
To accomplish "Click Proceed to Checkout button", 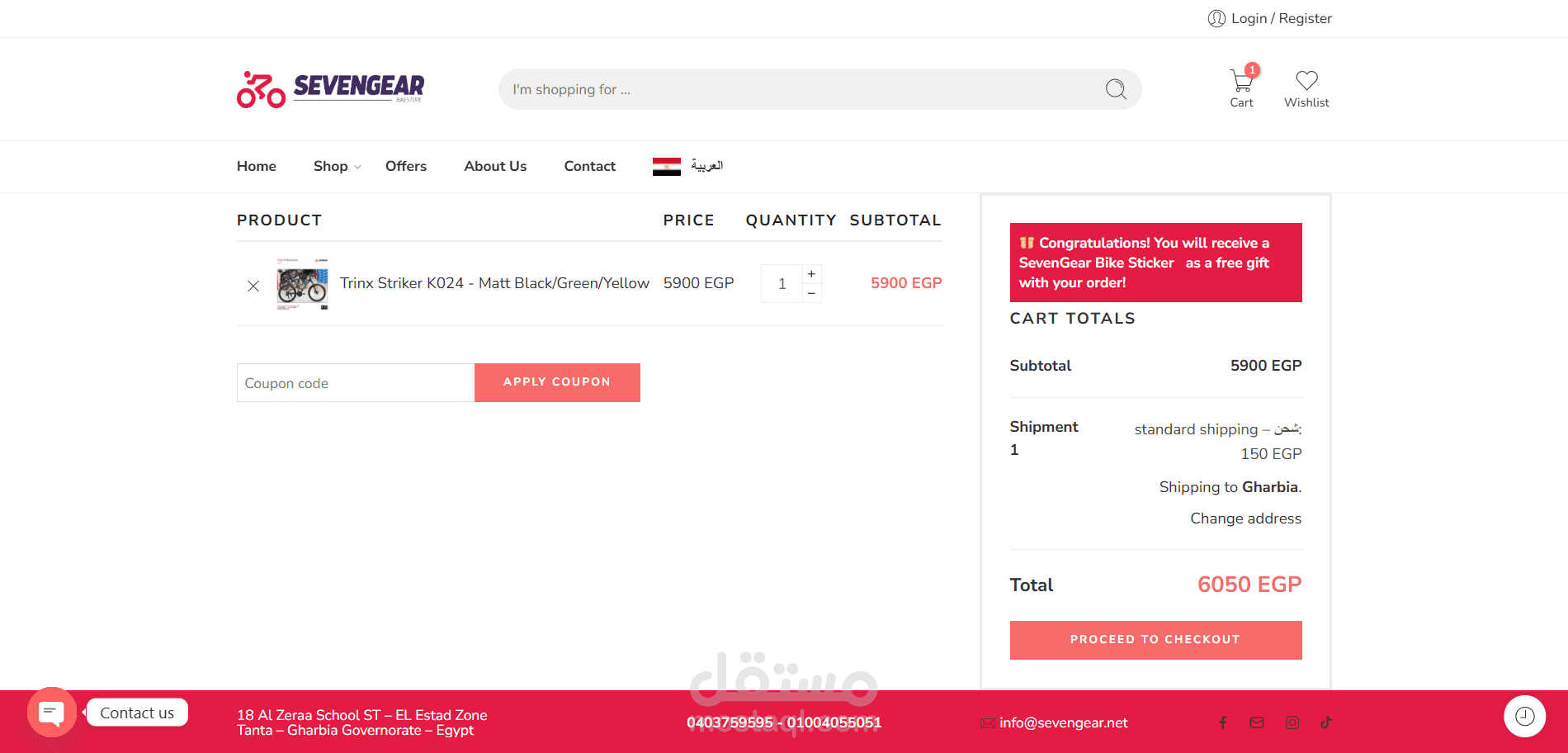I will coord(1155,640).
